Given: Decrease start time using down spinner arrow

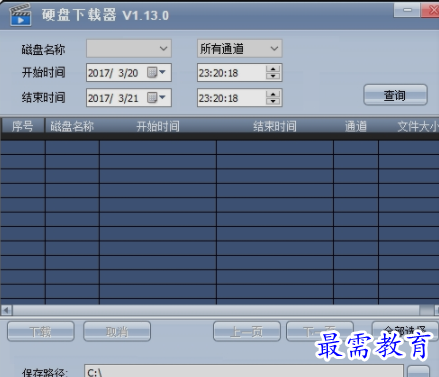Looking at the screenshot, I should (x=273, y=76).
